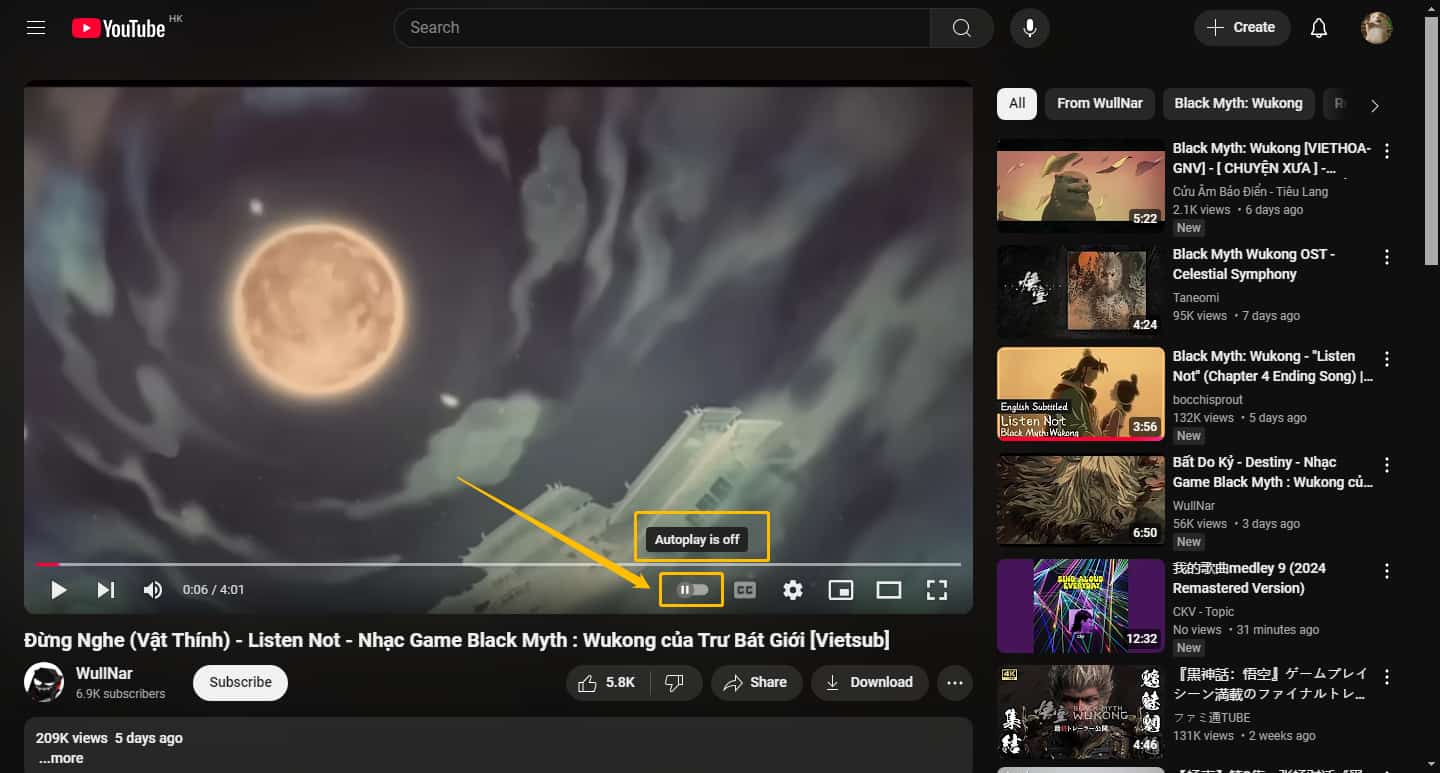
Task: Dislike the video
Action: point(675,683)
